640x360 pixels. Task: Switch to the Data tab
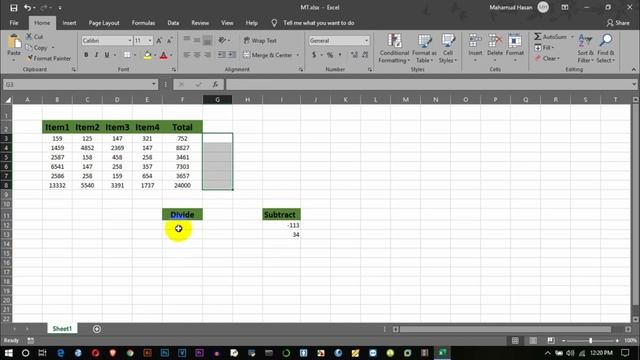(x=173, y=23)
